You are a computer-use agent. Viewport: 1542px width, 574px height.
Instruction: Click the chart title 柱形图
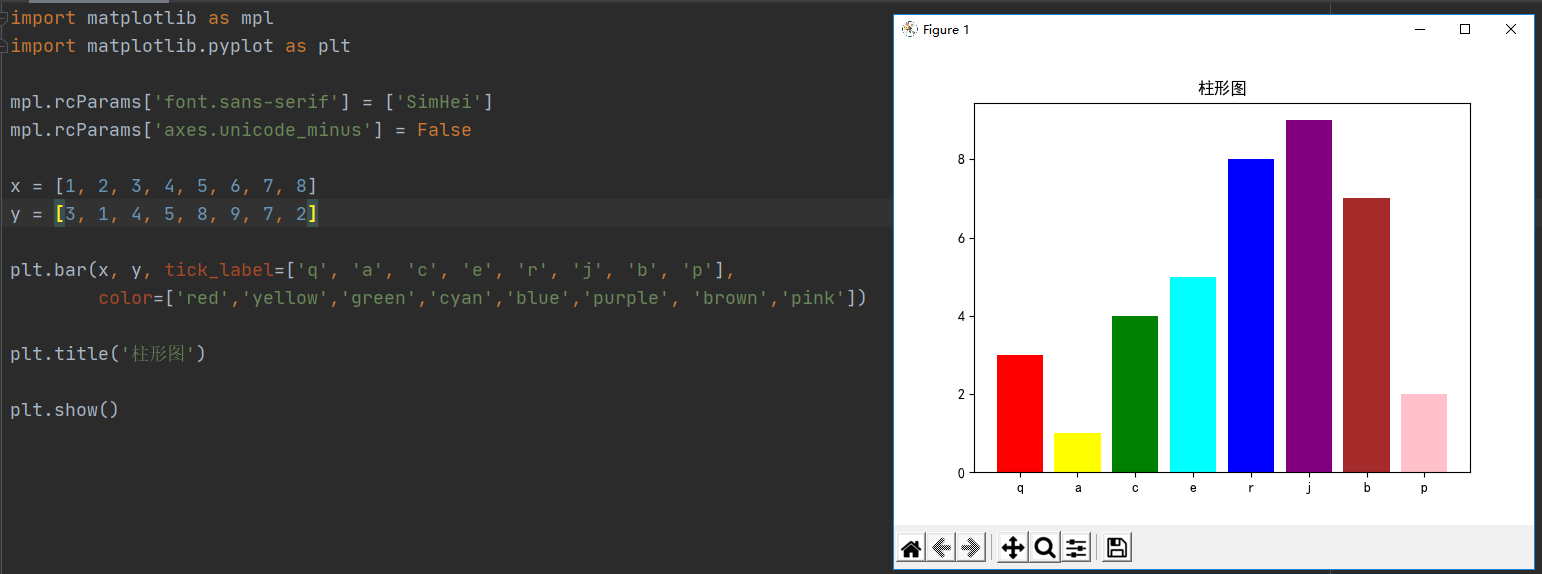click(1222, 89)
